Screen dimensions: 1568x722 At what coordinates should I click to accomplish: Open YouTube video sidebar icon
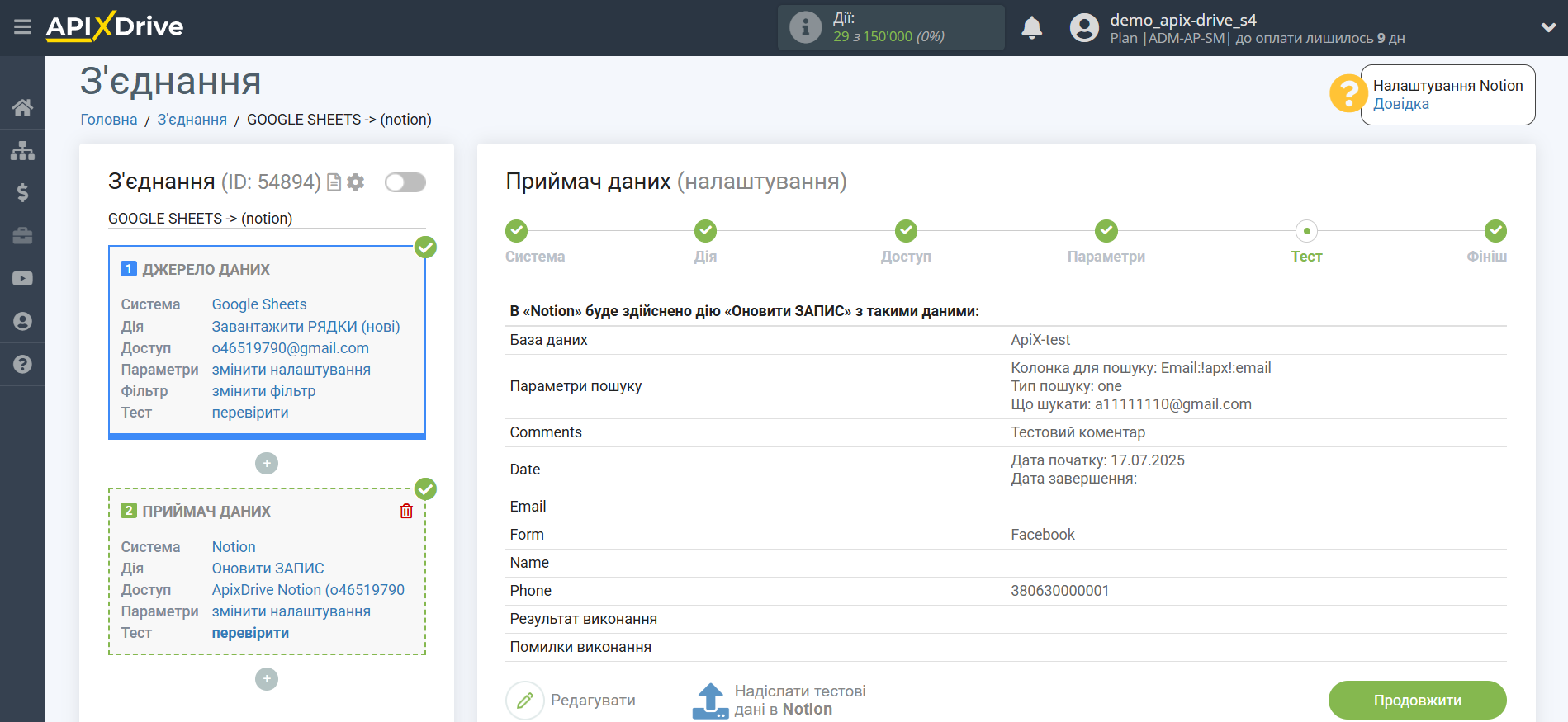[x=22, y=279]
